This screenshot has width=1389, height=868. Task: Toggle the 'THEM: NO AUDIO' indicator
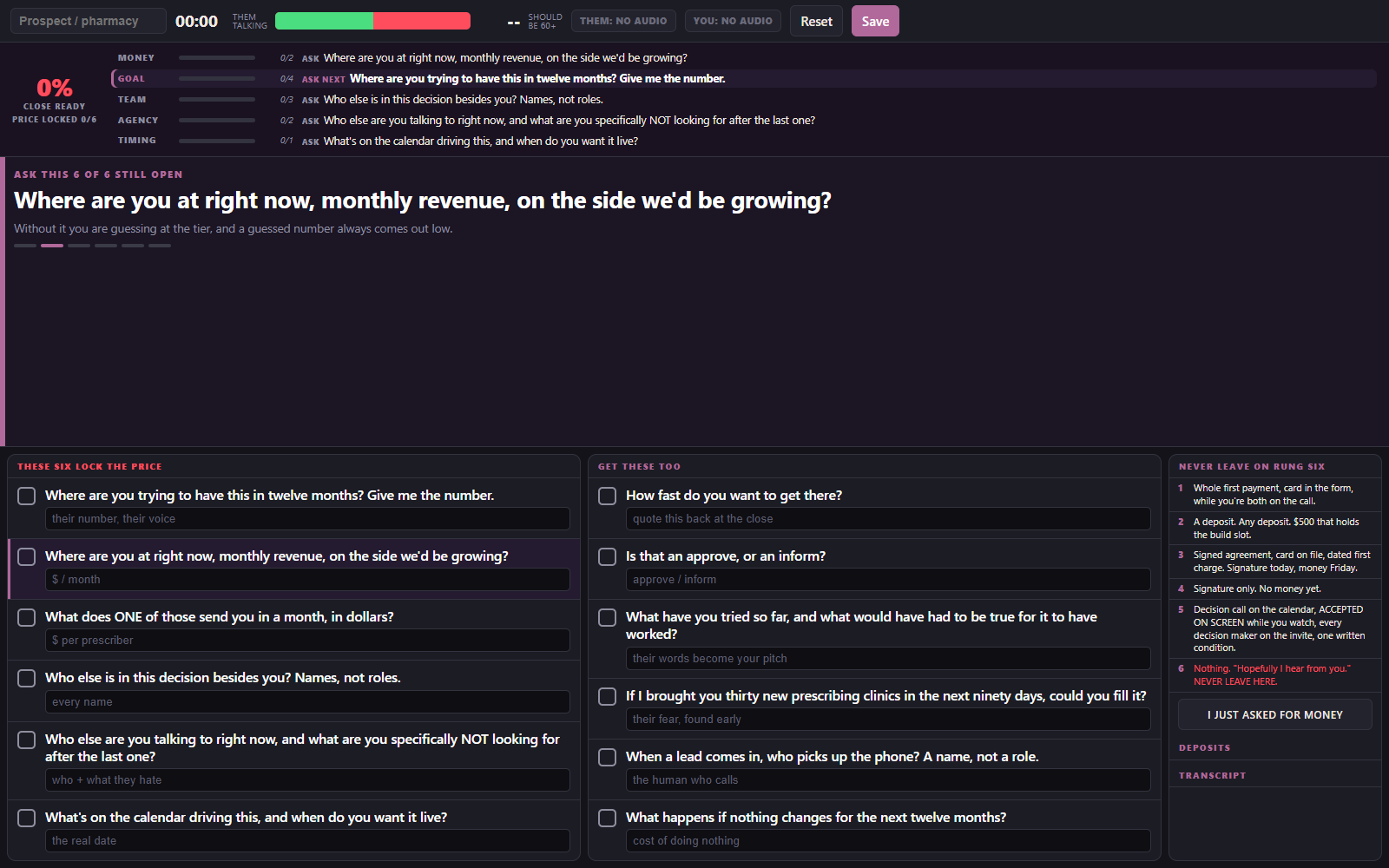[x=623, y=21]
